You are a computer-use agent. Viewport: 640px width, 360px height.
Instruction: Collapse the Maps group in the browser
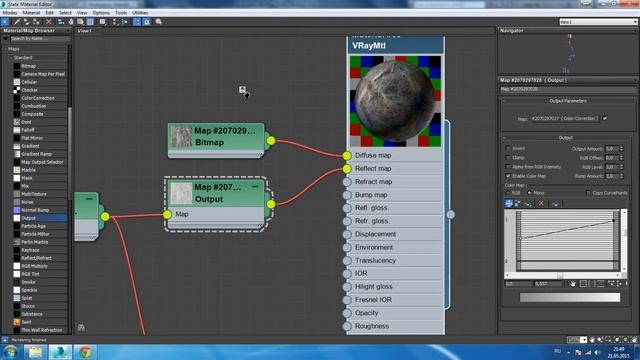pyautogui.click(x=6, y=49)
